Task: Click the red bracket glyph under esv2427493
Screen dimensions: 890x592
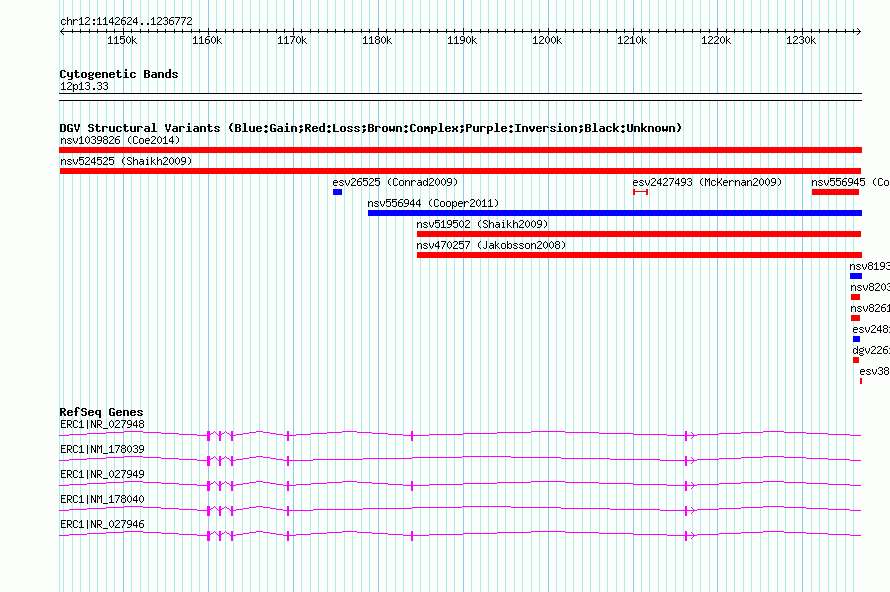Action: (640, 192)
